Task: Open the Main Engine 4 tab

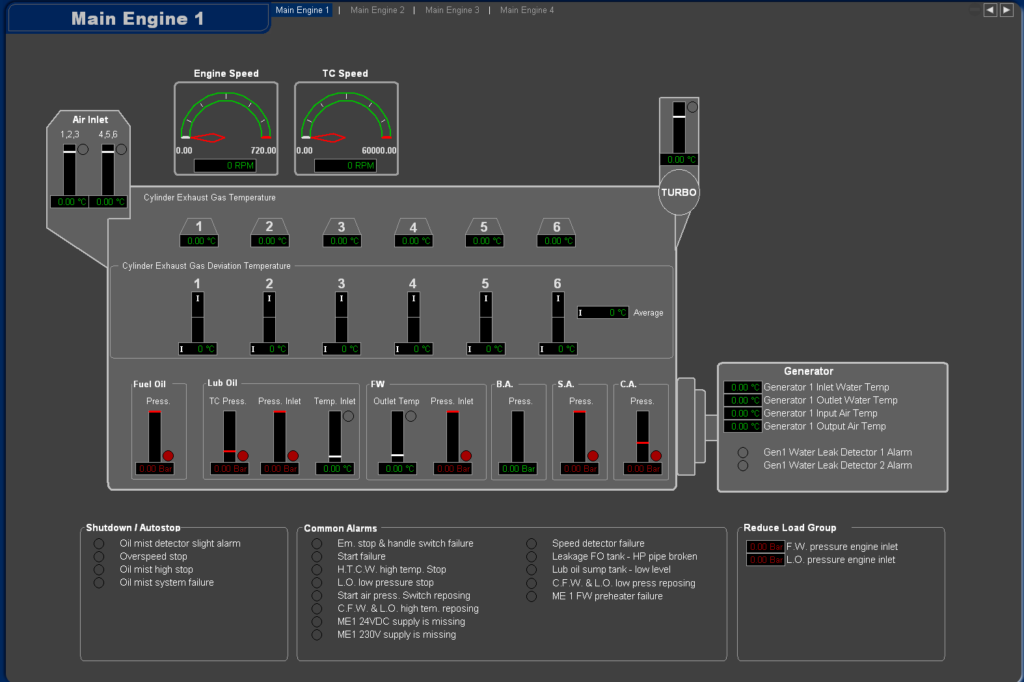Action: 526,10
